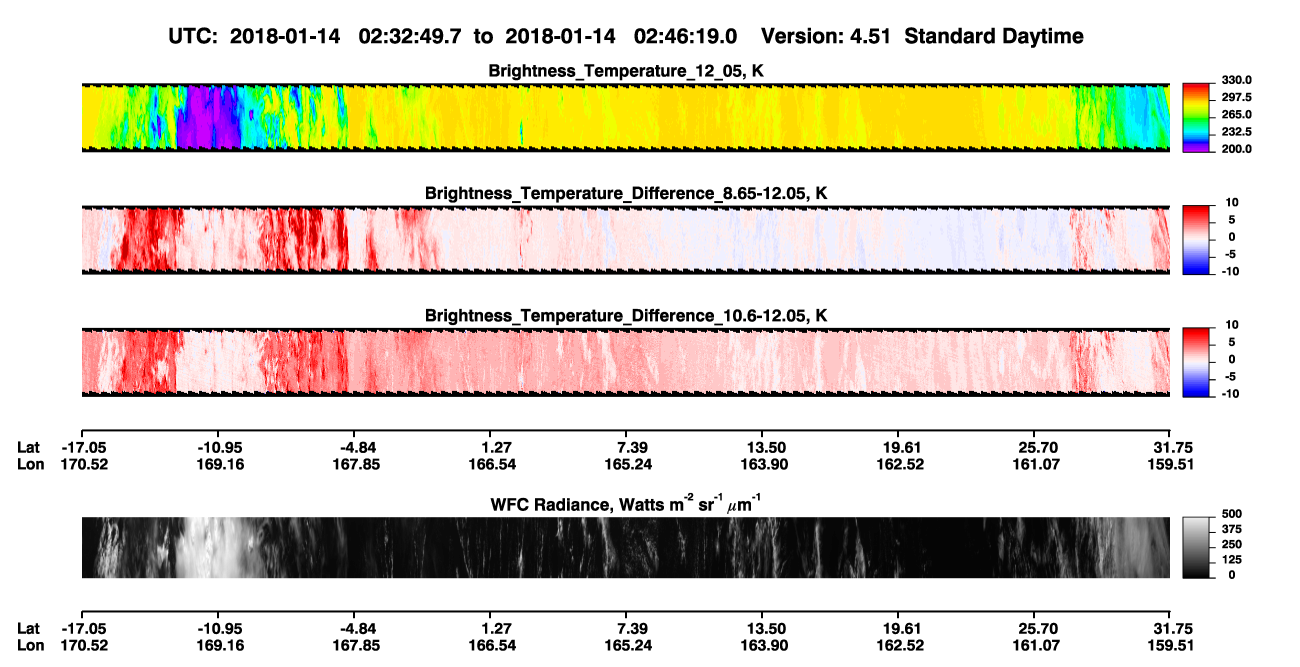This screenshot has width=1300, height=667.
Task: Click the 'Brightness_Temperature_Difference_8.65-12.05, K' title
Action: (626, 193)
